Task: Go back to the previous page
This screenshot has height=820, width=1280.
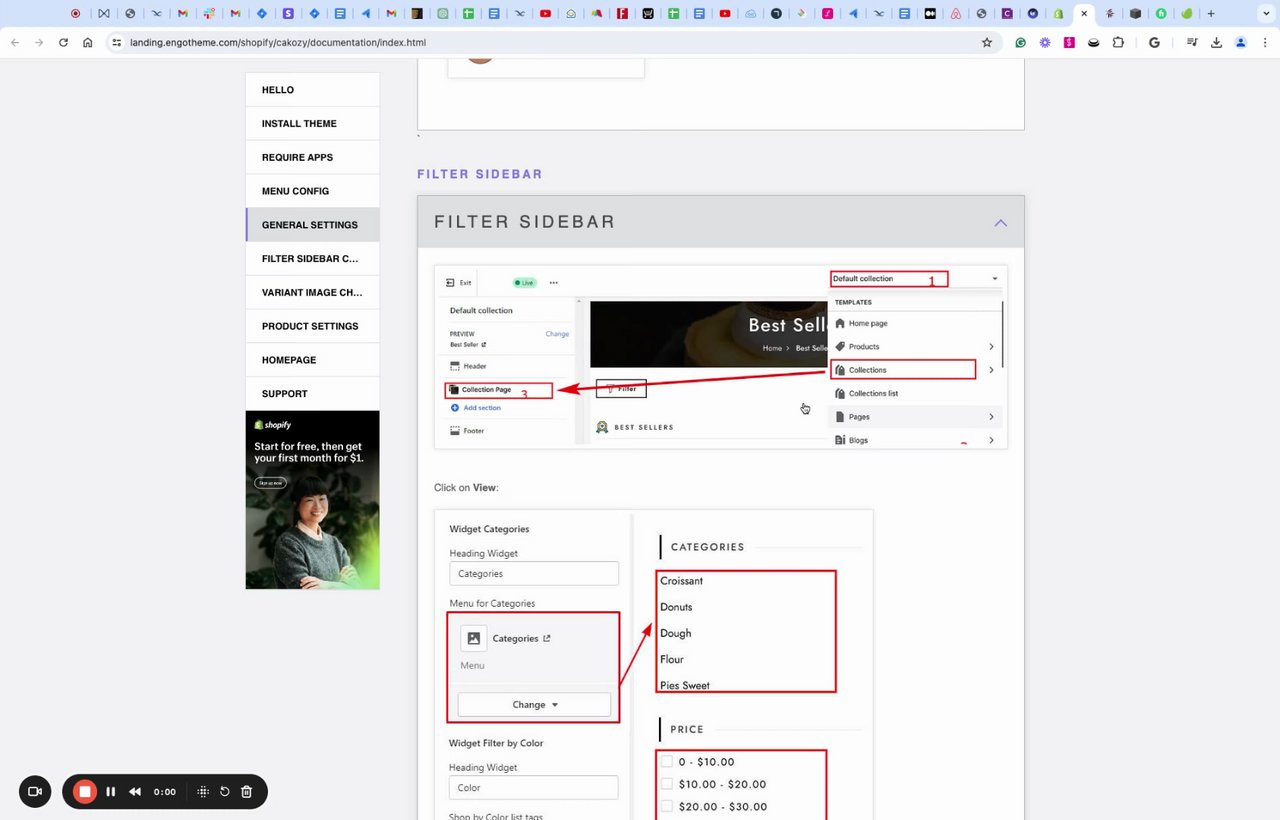Action: 14,43
